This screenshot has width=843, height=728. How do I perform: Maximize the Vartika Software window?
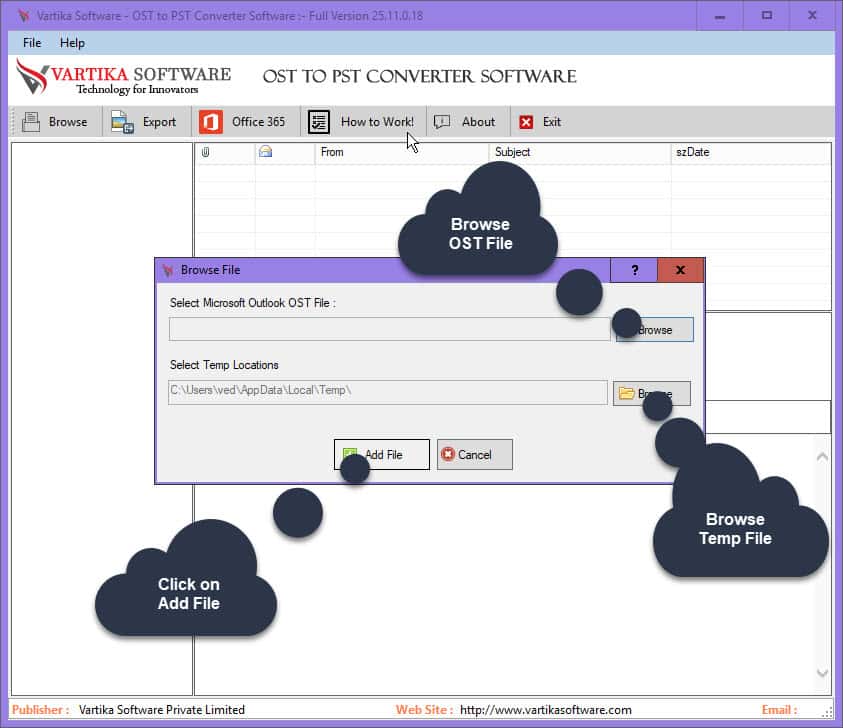[767, 16]
